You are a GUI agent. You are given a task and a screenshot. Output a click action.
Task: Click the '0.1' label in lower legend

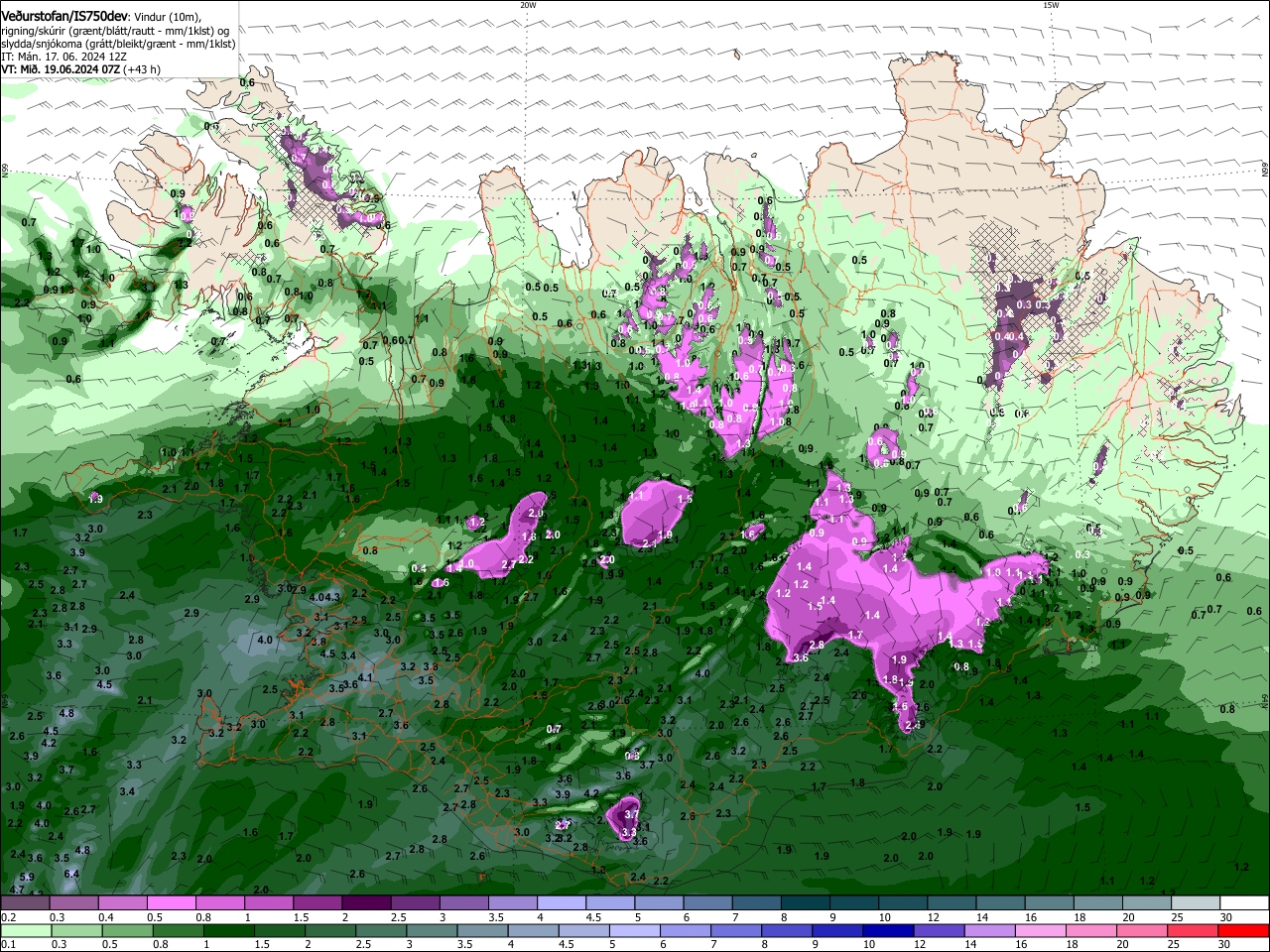pos(8,944)
